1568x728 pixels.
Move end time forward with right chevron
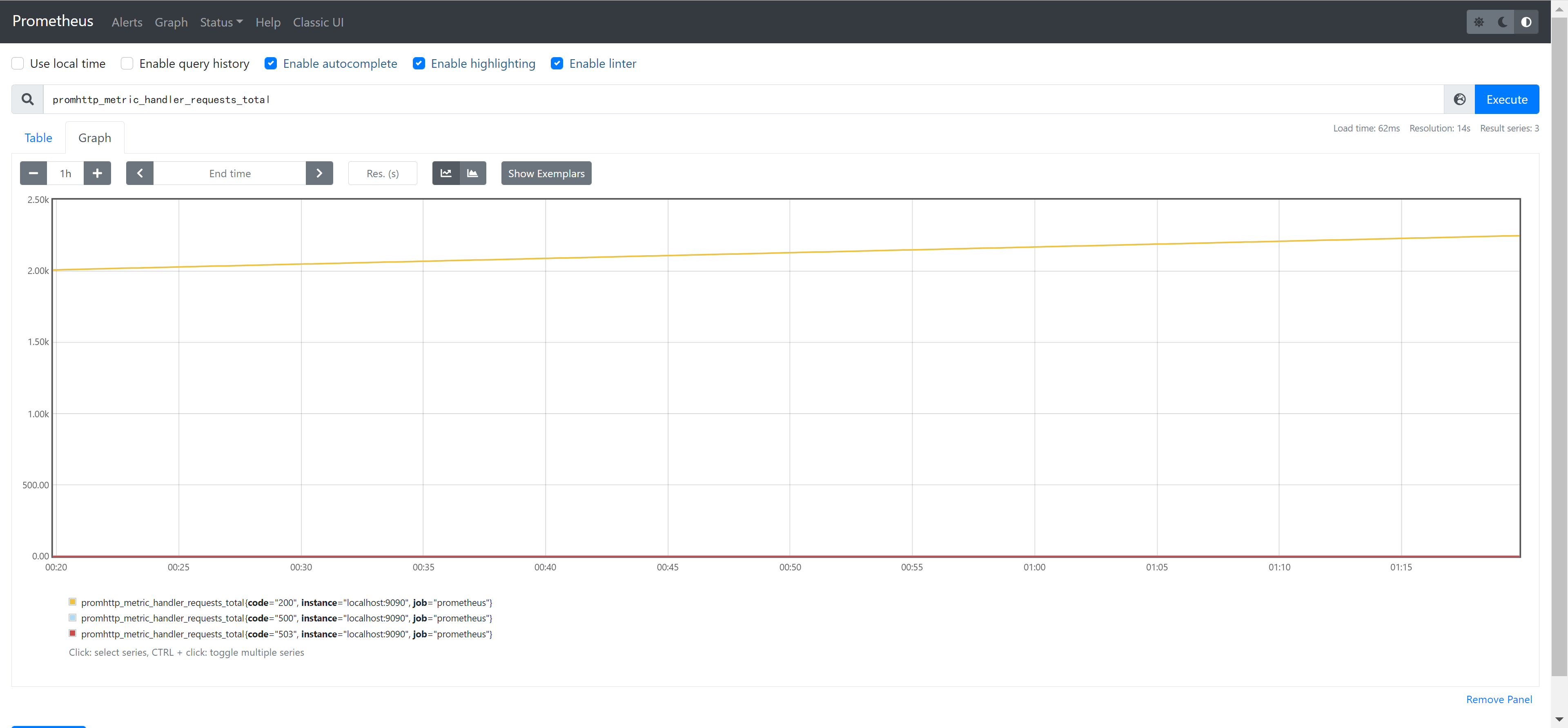coord(319,174)
